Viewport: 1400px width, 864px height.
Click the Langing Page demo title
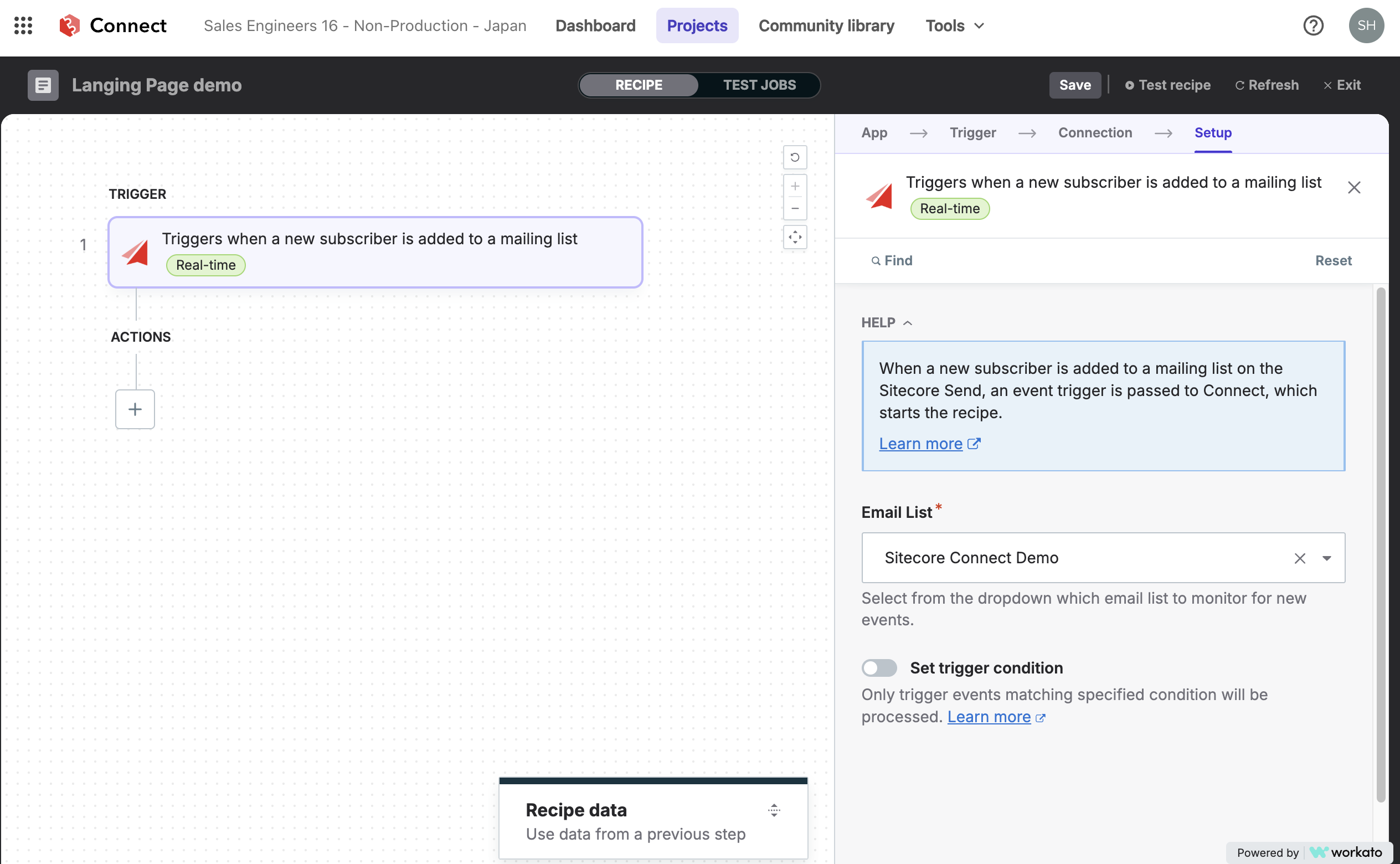pyautogui.click(x=157, y=85)
